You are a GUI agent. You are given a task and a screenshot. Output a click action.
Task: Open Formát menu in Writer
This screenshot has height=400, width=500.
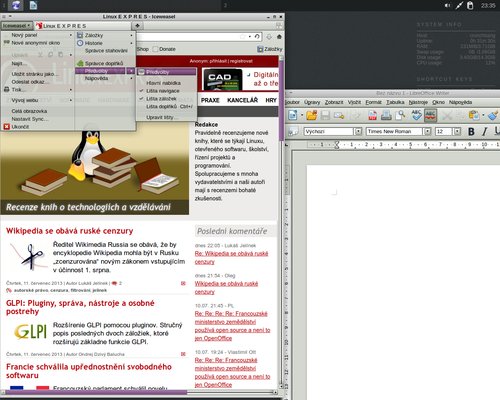click(373, 102)
